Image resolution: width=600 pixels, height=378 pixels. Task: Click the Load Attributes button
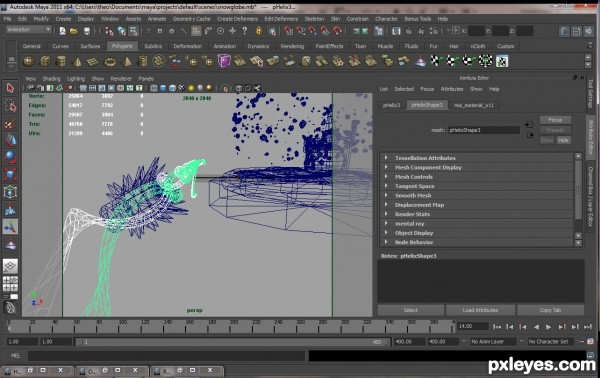click(480, 310)
